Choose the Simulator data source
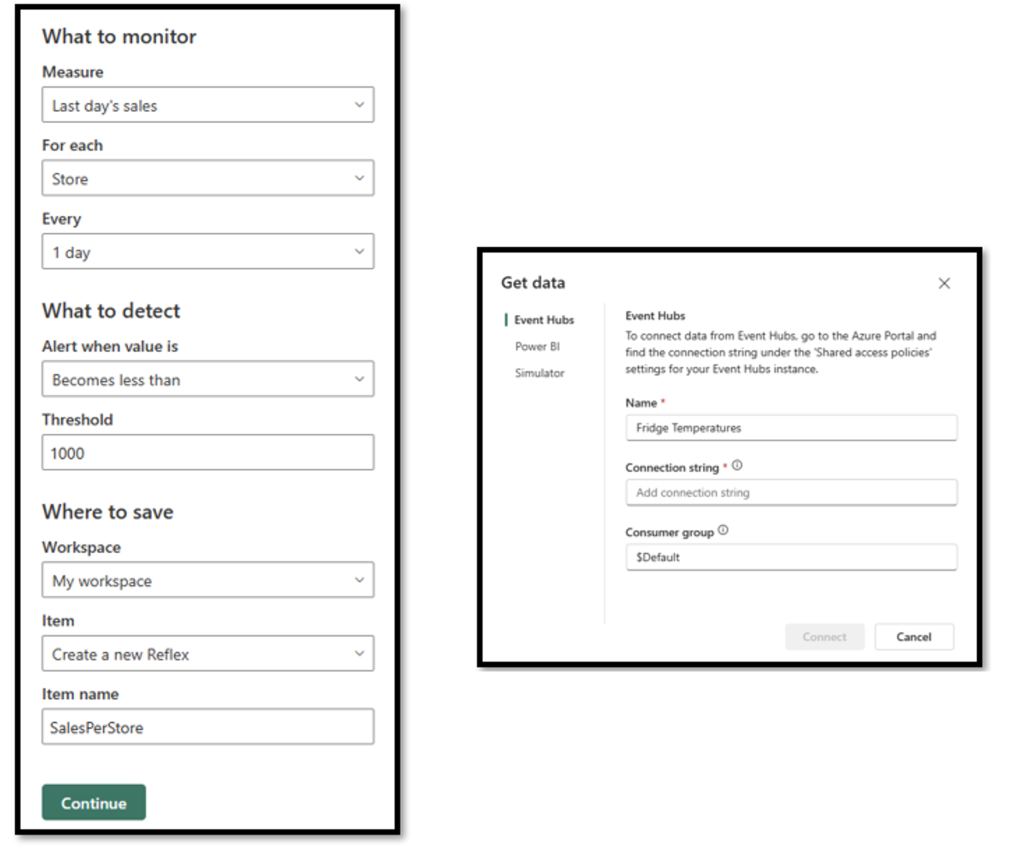Viewport: 1024px width, 851px height. click(x=539, y=373)
